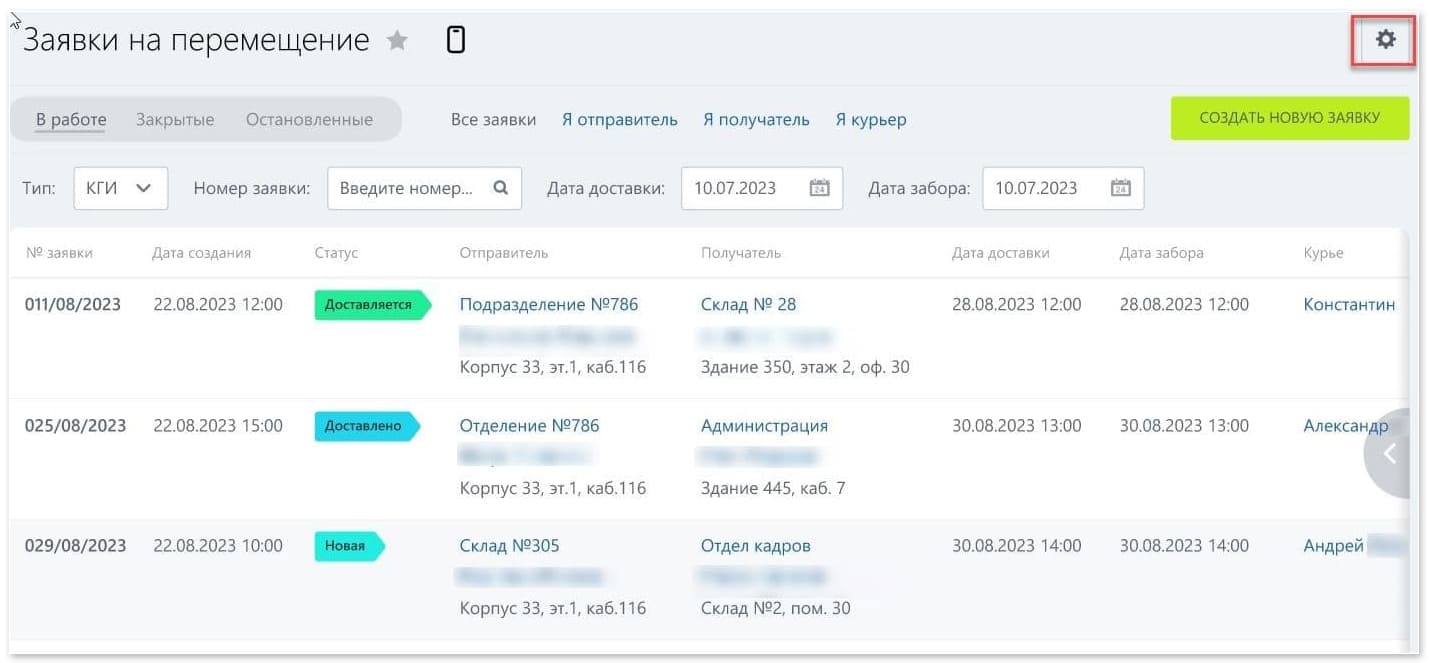
Task: Select the В работе tab
Action: 69,118
